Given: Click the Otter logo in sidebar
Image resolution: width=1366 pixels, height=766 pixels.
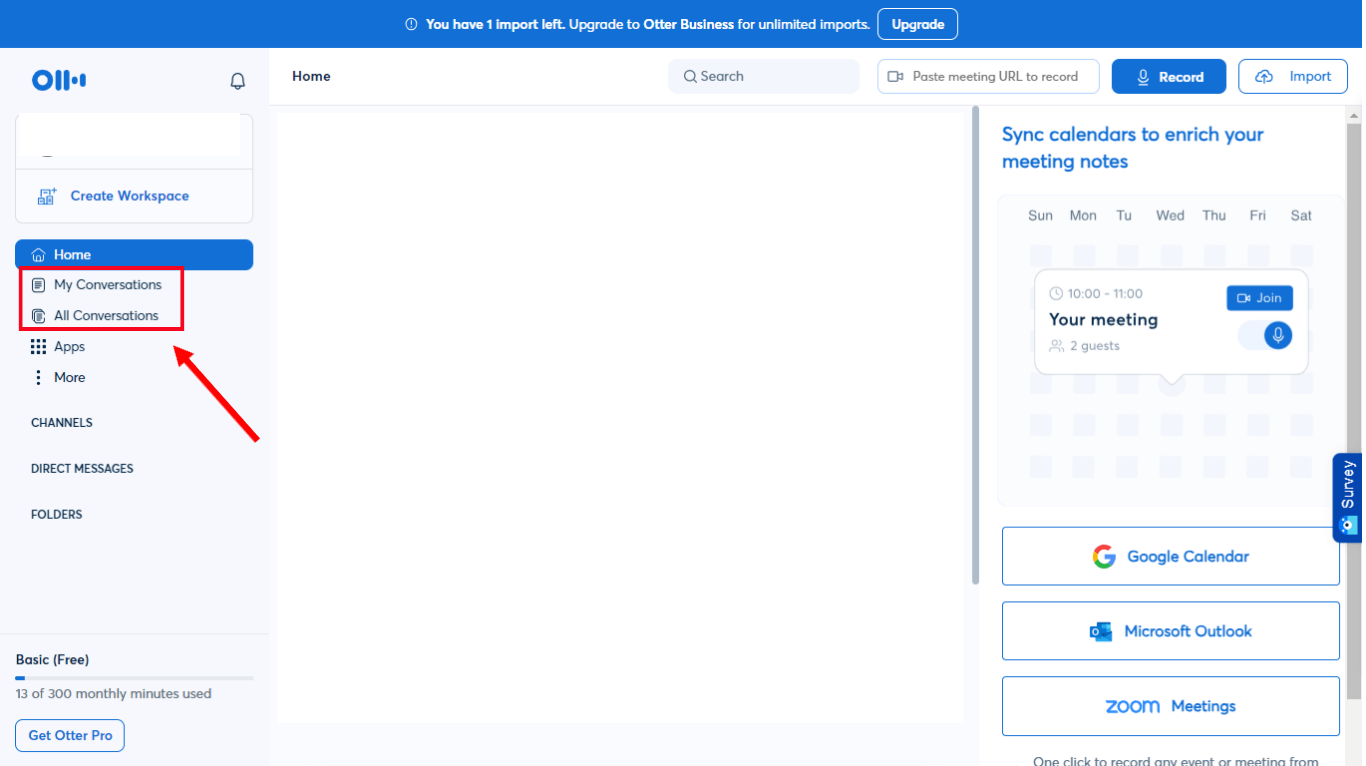Looking at the screenshot, I should tap(59, 80).
